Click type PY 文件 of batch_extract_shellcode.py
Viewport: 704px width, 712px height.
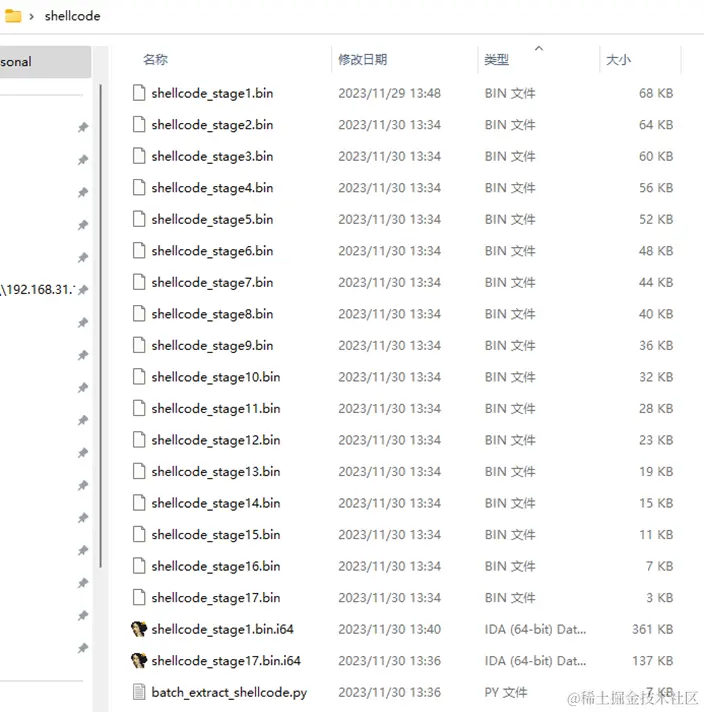[506, 692]
